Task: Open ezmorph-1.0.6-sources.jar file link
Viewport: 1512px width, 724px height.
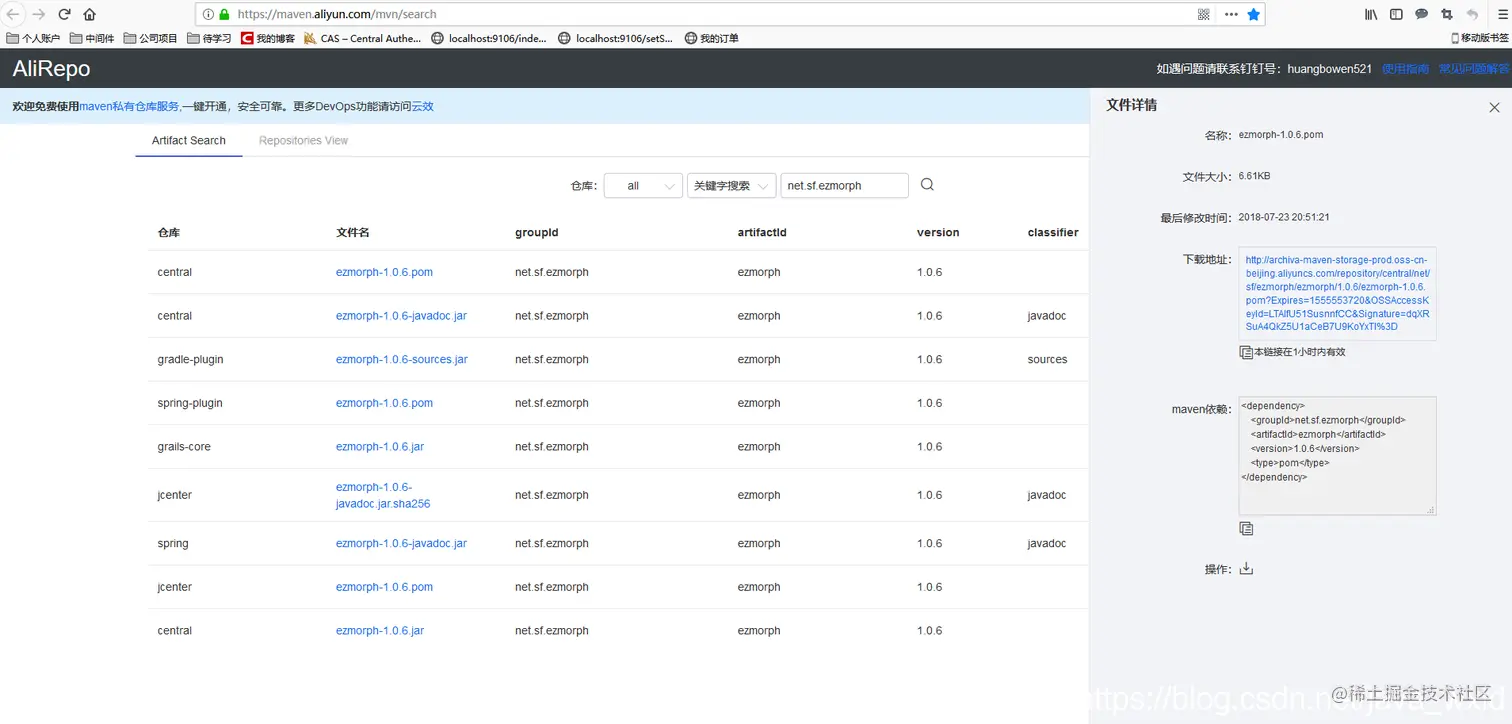Action: 401,359
